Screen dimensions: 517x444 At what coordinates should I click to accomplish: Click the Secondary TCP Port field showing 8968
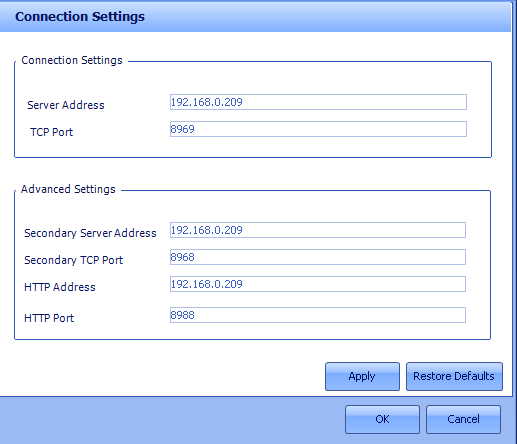pyautogui.click(x=318, y=257)
